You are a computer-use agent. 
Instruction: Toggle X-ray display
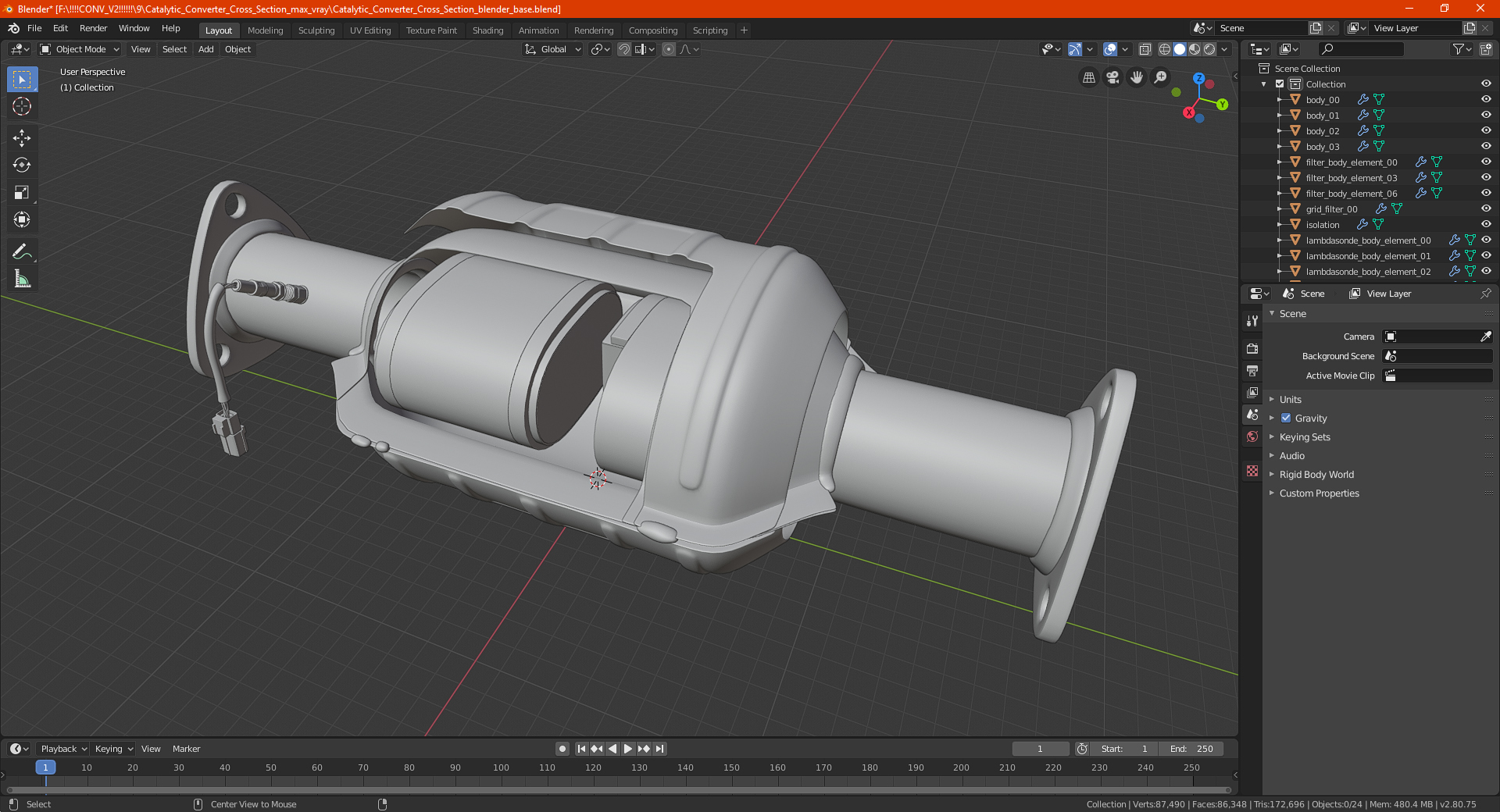1145,49
